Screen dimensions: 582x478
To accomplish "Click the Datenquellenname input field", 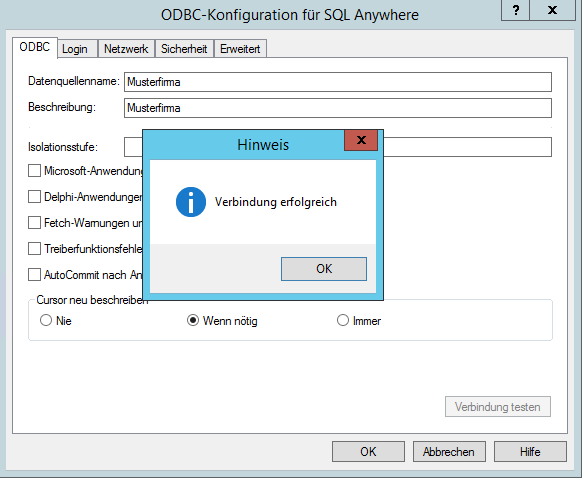I will 338,82.
